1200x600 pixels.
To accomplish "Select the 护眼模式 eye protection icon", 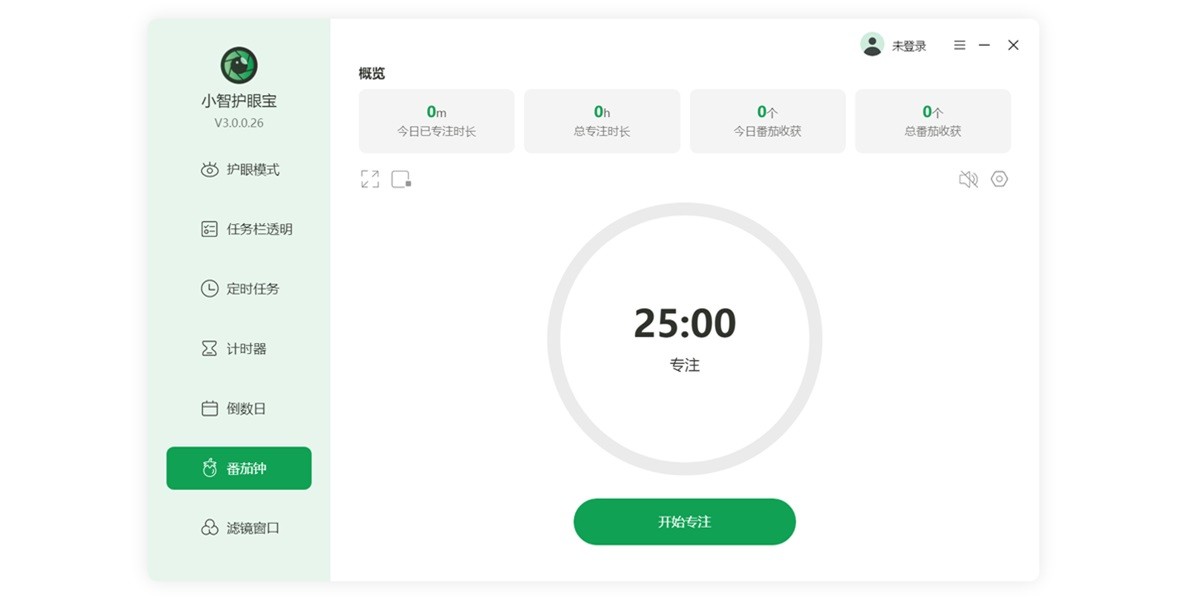I will [x=209, y=169].
